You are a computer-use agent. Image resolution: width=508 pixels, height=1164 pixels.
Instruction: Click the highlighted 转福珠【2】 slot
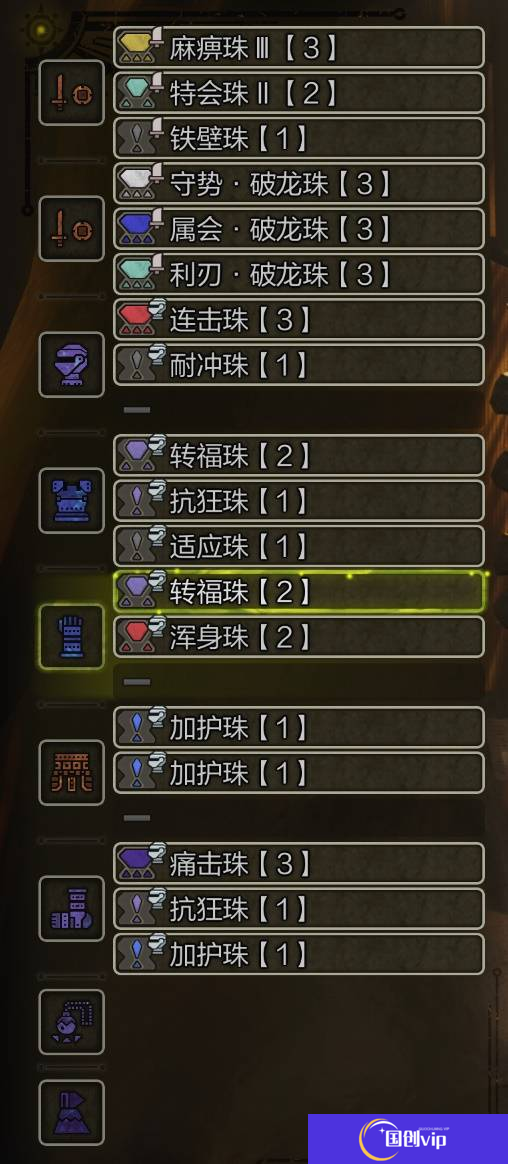point(299,591)
